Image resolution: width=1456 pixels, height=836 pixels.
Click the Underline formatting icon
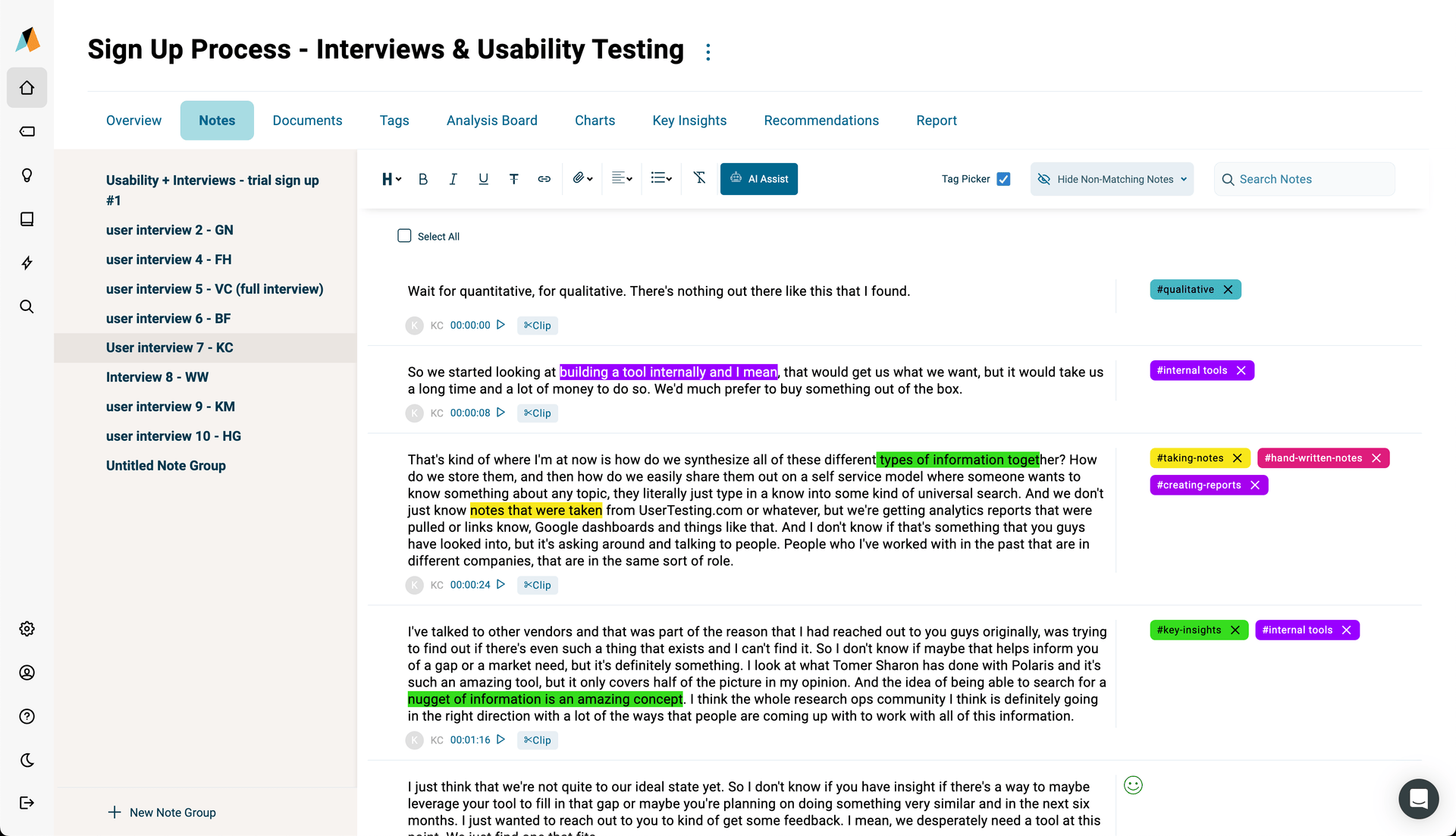point(482,179)
